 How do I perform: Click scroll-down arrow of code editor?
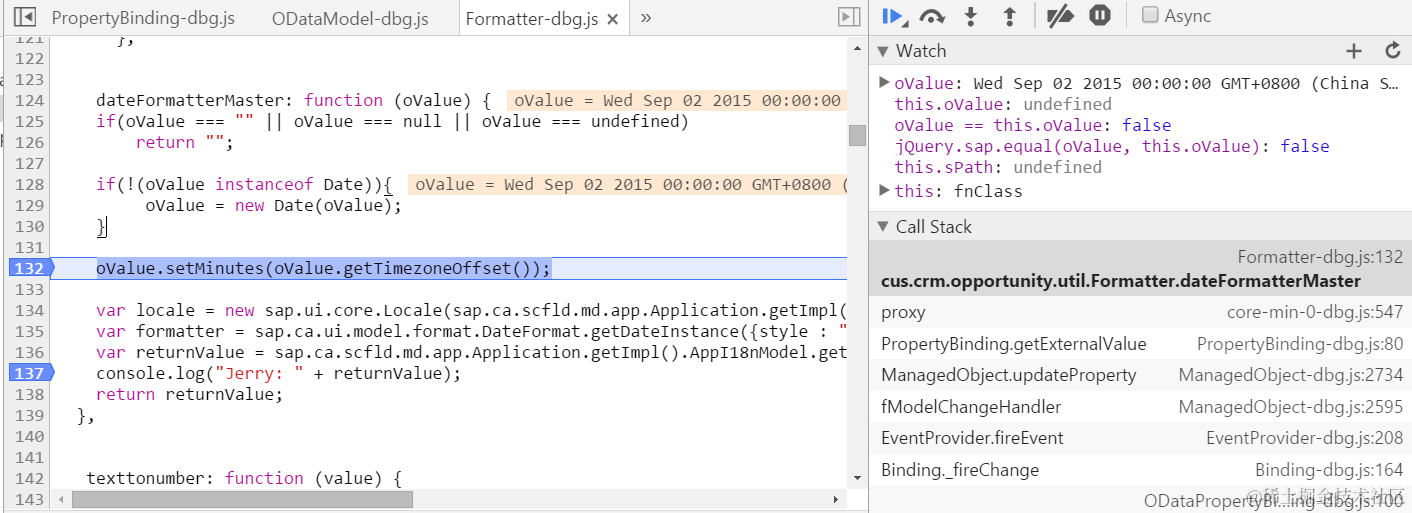tap(857, 479)
